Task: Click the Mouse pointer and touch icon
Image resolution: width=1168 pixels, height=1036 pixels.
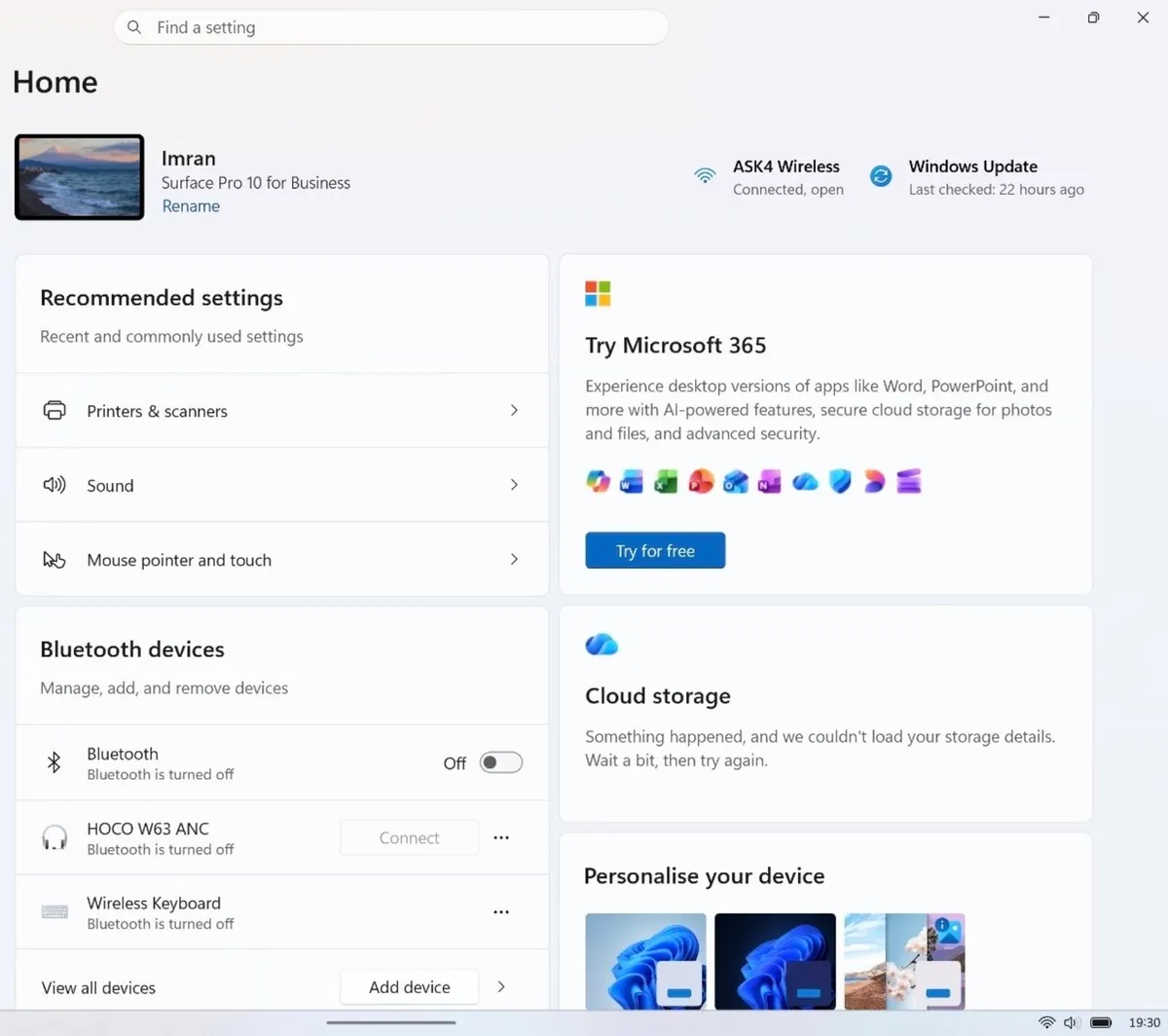Action: [55, 560]
